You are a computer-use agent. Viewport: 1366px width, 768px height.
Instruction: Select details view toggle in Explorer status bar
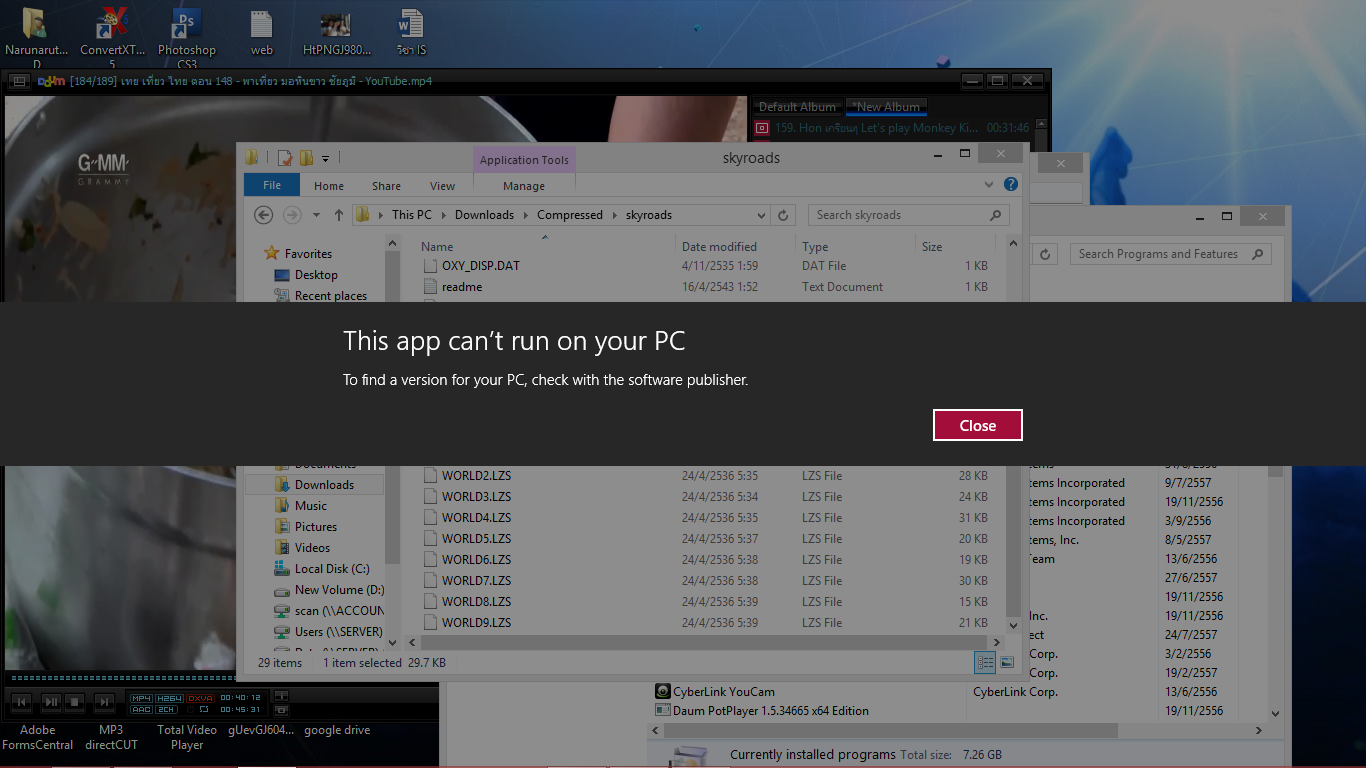[x=985, y=662]
